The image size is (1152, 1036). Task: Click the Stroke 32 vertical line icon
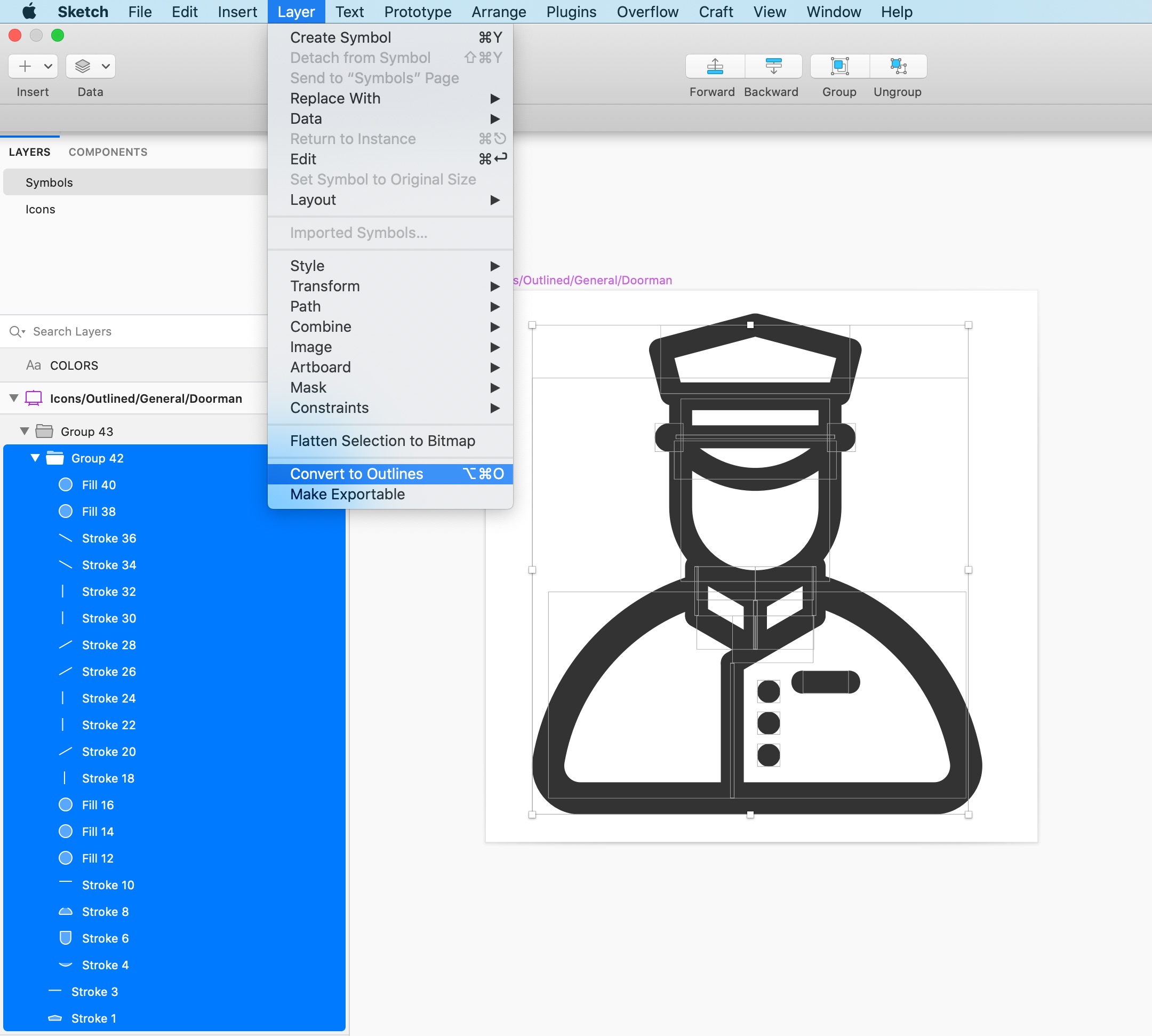pos(62,592)
